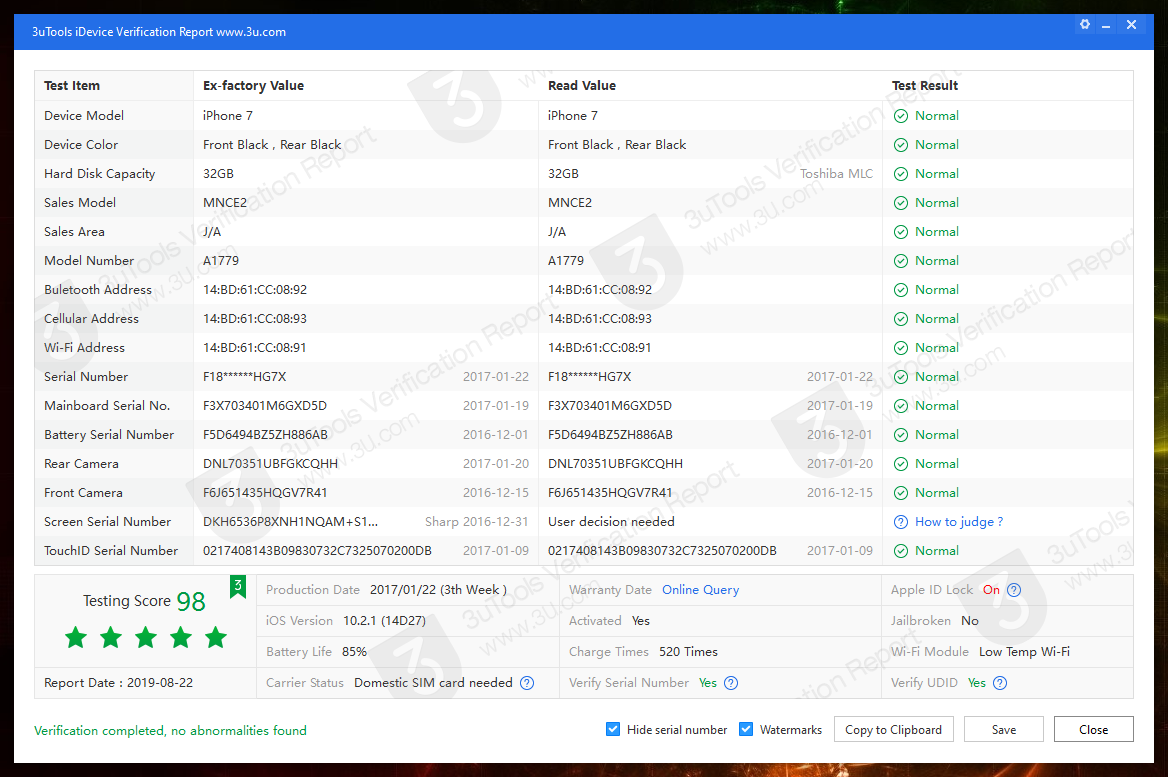This screenshot has height=777, width=1168.
Task: Click the Test Item column header
Action: (x=72, y=86)
